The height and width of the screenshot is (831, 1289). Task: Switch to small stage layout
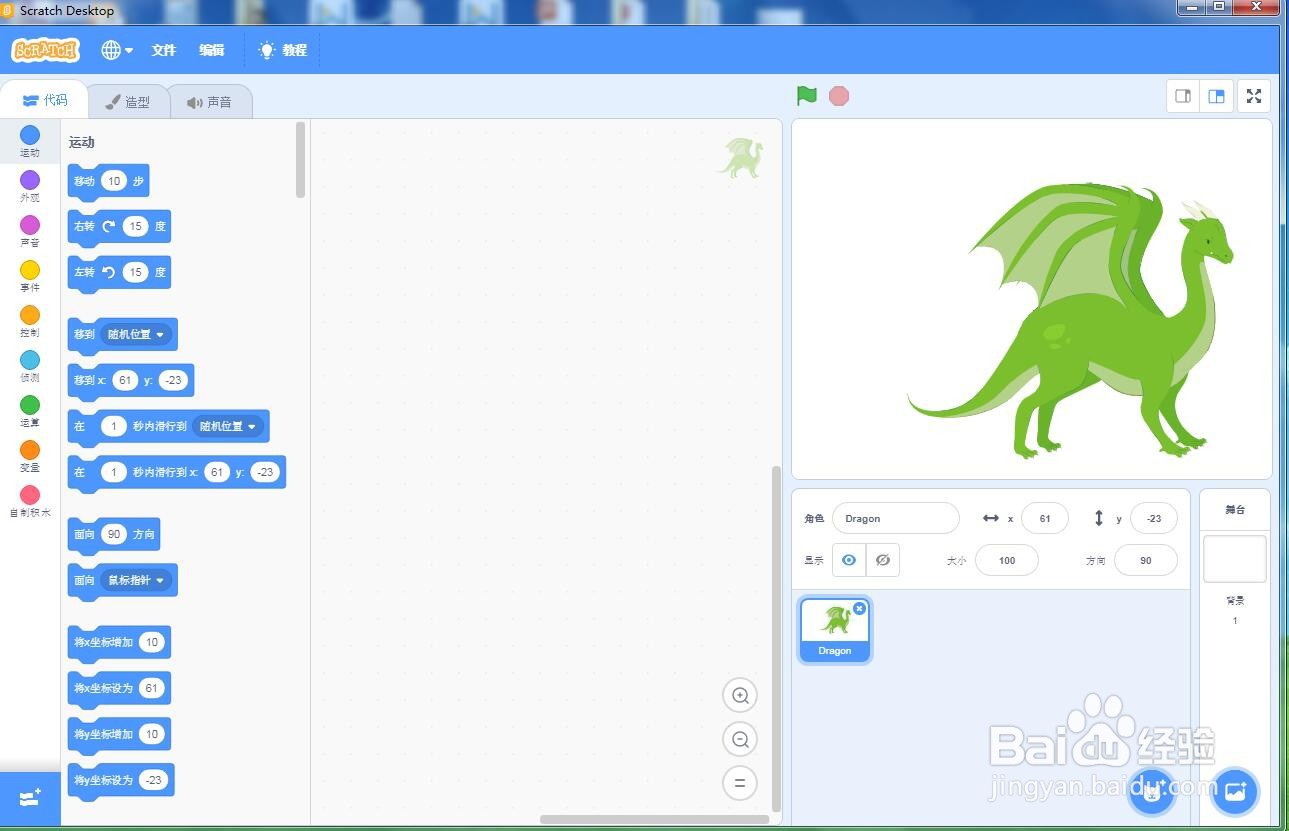click(x=1183, y=96)
